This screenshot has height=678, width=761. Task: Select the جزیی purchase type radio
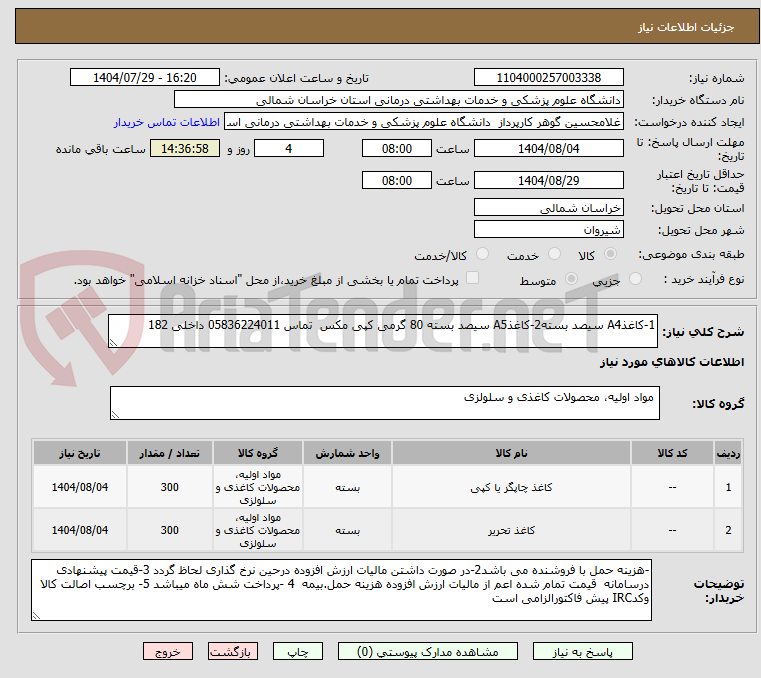[635, 279]
